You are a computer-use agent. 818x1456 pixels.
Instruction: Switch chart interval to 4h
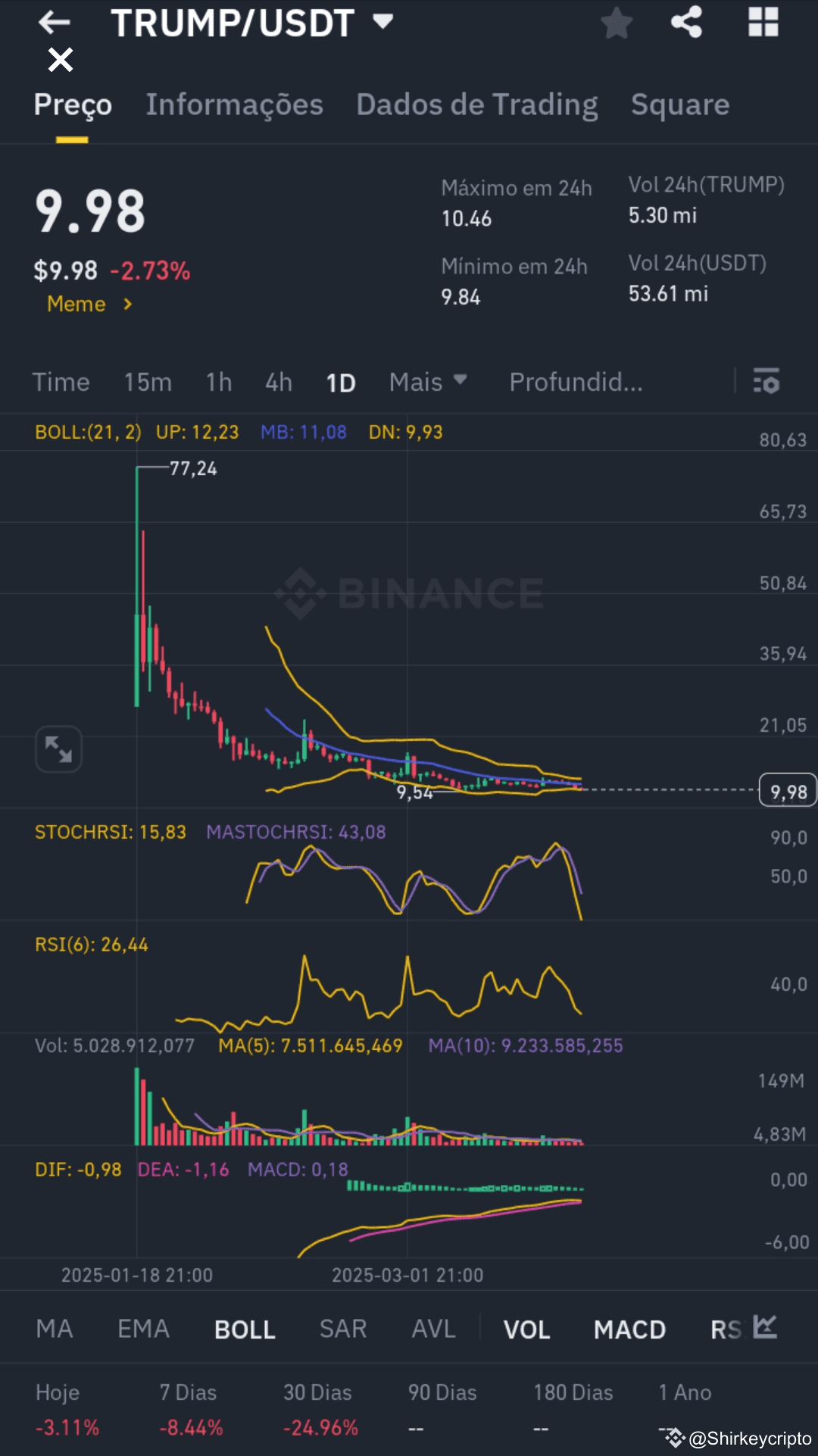click(279, 382)
